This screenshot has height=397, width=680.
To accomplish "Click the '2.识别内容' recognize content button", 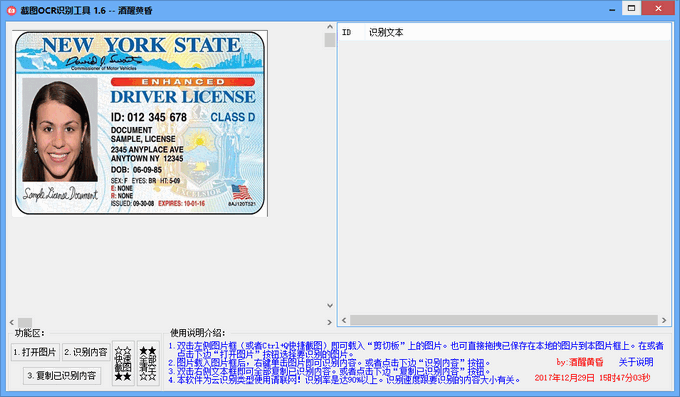I will point(86,352).
